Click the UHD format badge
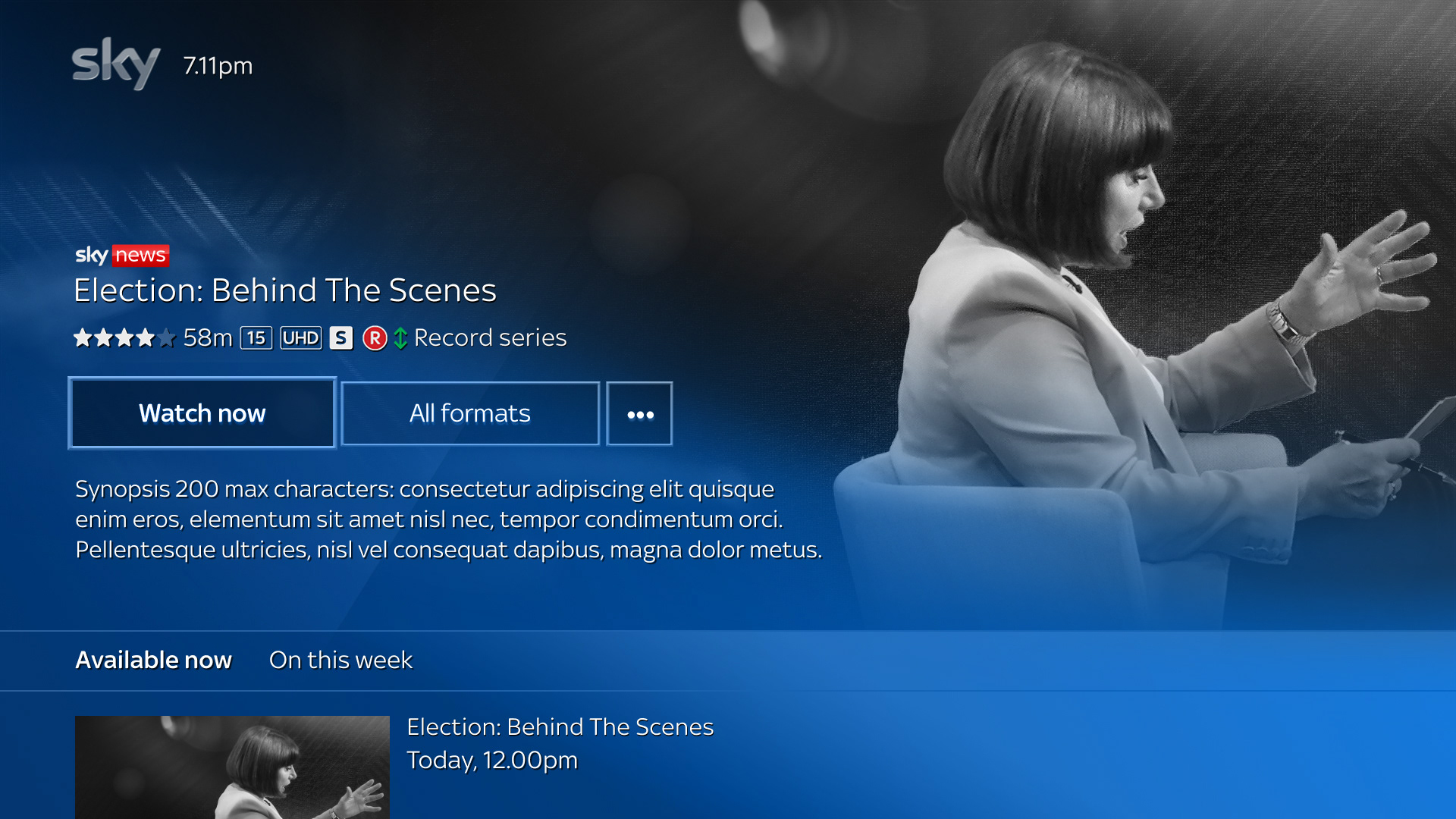Image resolution: width=1456 pixels, height=819 pixels. pyautogui.click(x=301, y=337)
